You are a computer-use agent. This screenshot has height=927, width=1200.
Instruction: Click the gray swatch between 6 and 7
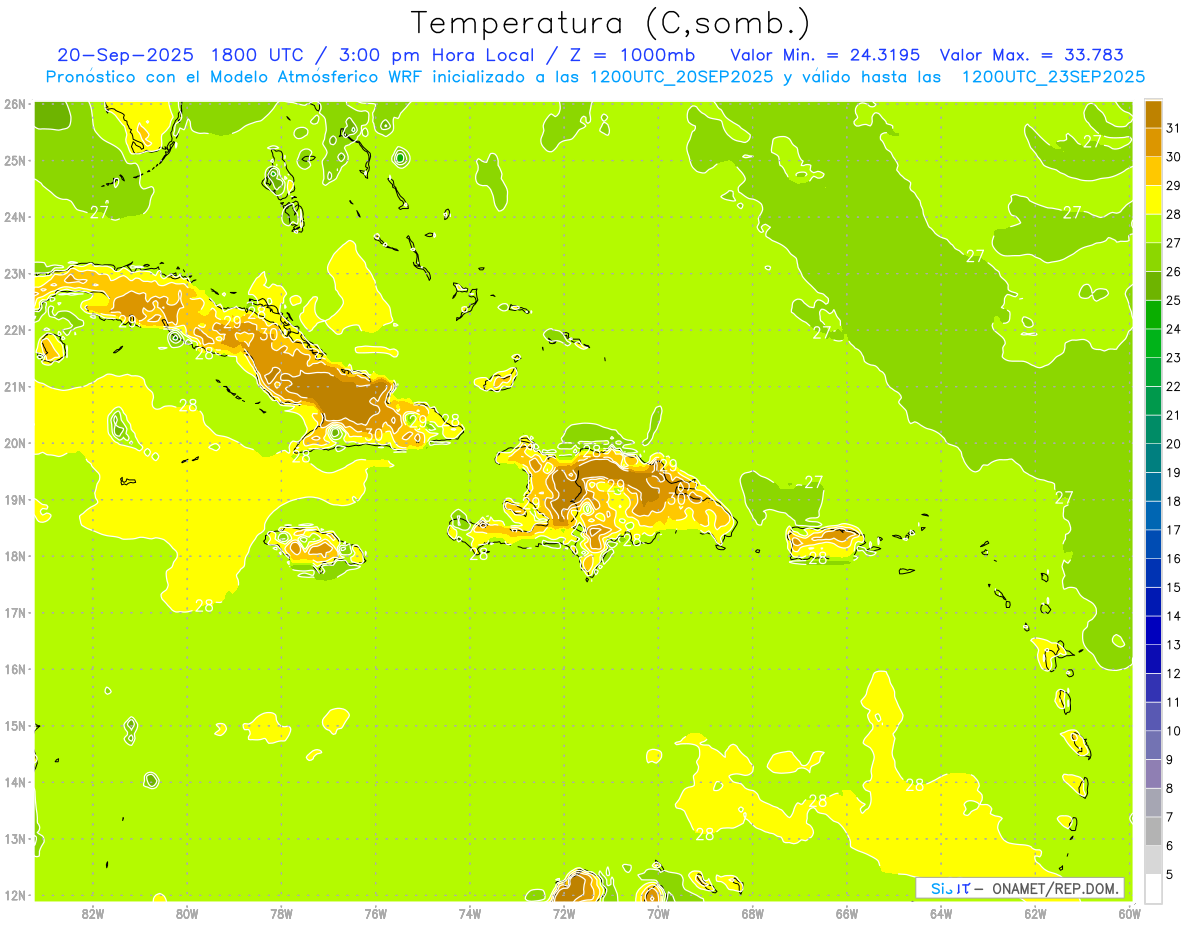(1153, 831)
